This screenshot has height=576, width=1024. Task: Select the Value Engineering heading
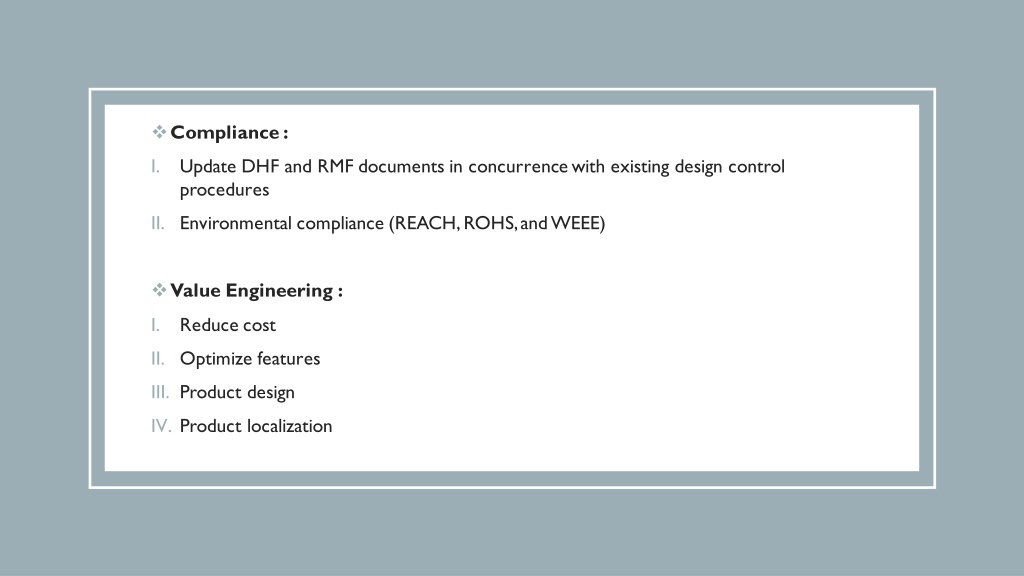[x=257, y=291]
